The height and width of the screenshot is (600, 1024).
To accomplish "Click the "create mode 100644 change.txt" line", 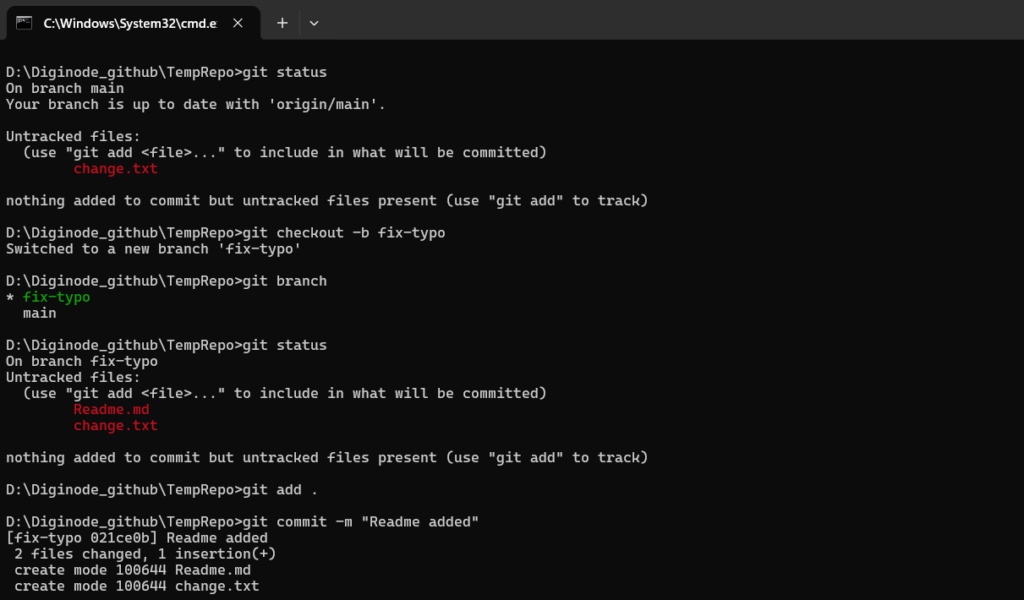I will tap(136, 585).
